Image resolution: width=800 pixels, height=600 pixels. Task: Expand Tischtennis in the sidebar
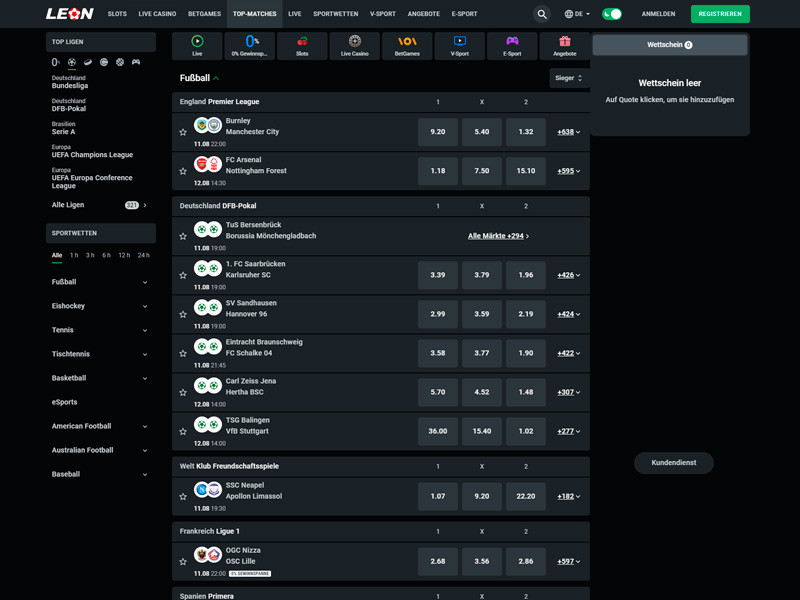point(100,354)
